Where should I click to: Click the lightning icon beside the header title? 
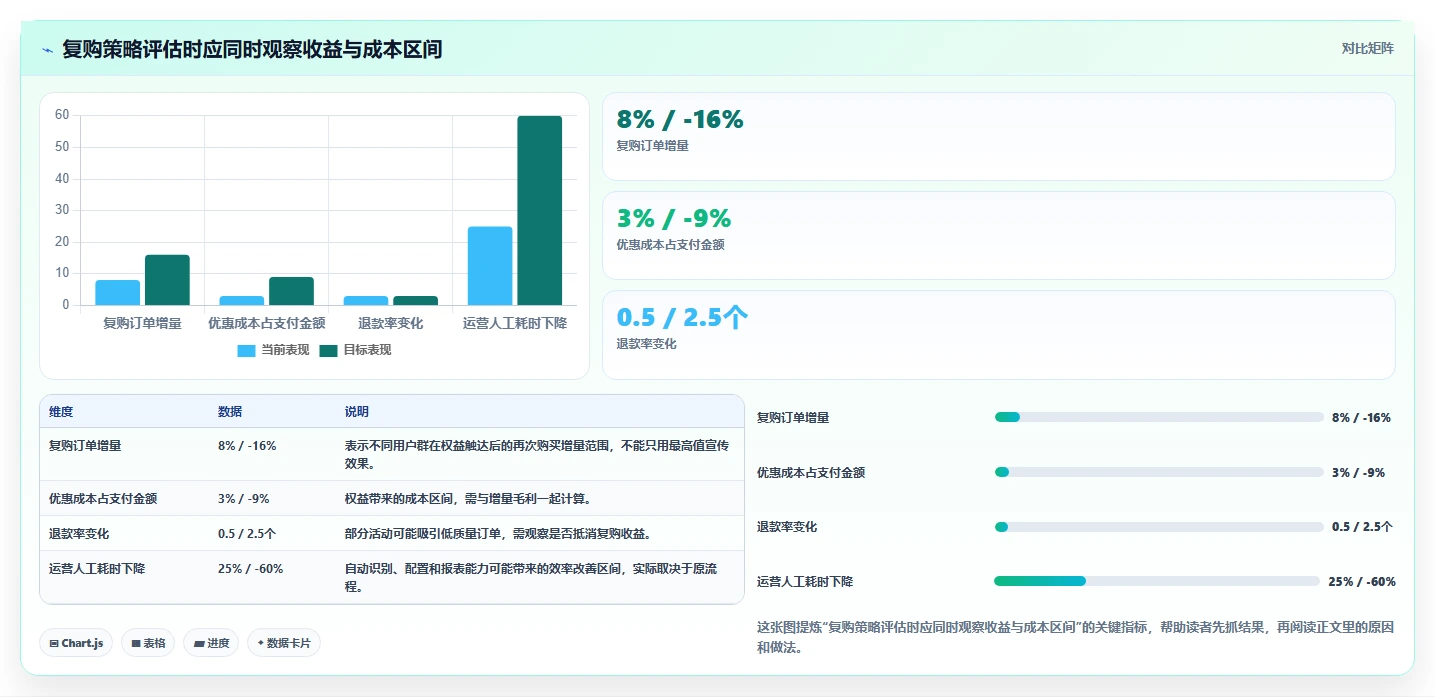48,49
